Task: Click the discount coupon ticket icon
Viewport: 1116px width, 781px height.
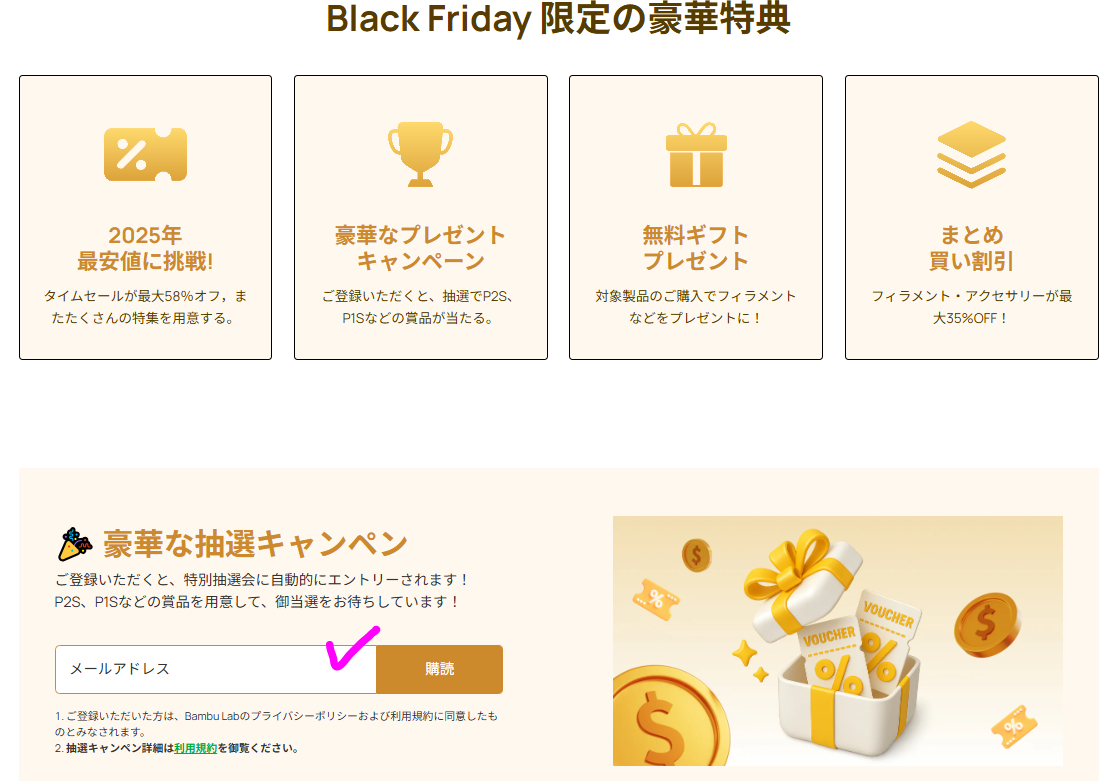Action: (x=145, y=154)
